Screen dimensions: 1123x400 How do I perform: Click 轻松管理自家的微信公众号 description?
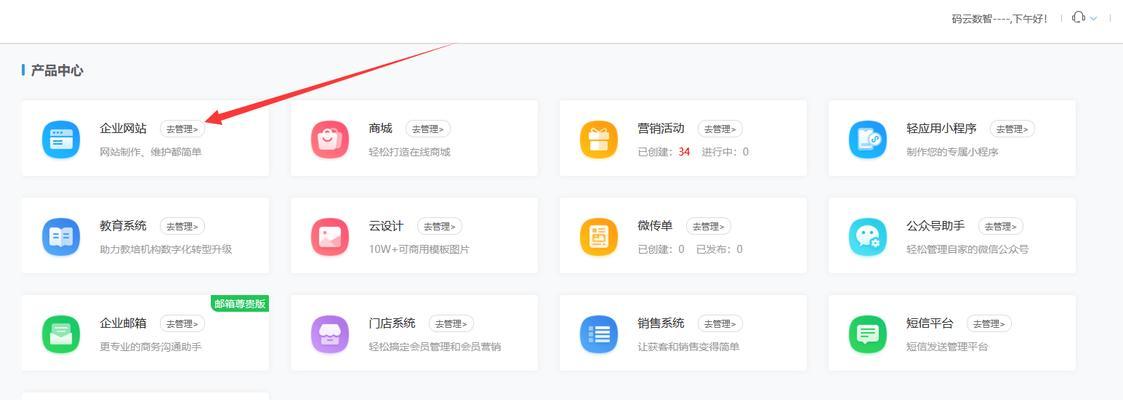(967, 249)
